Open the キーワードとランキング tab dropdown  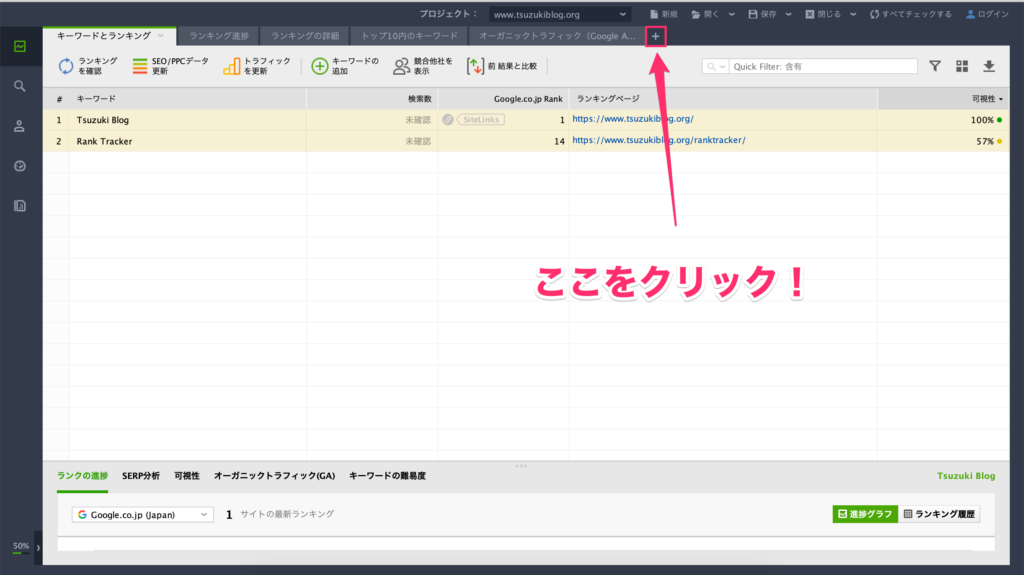161,36
